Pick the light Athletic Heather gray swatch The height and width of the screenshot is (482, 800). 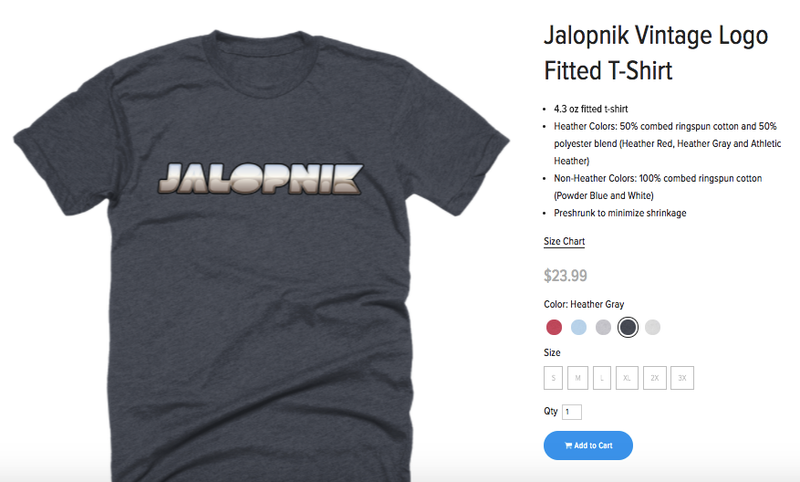pyautogui.click(x=603, y=327)
